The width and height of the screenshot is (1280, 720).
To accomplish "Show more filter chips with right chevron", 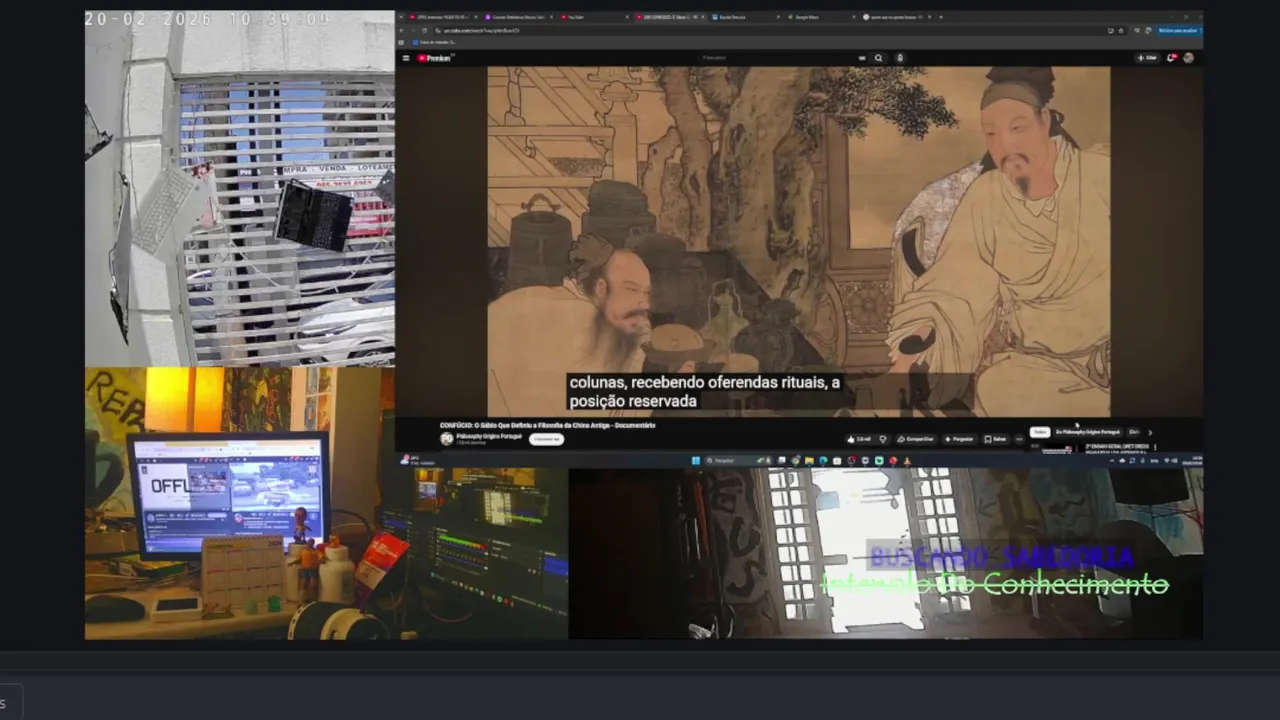I will [x=1150, y=433].
